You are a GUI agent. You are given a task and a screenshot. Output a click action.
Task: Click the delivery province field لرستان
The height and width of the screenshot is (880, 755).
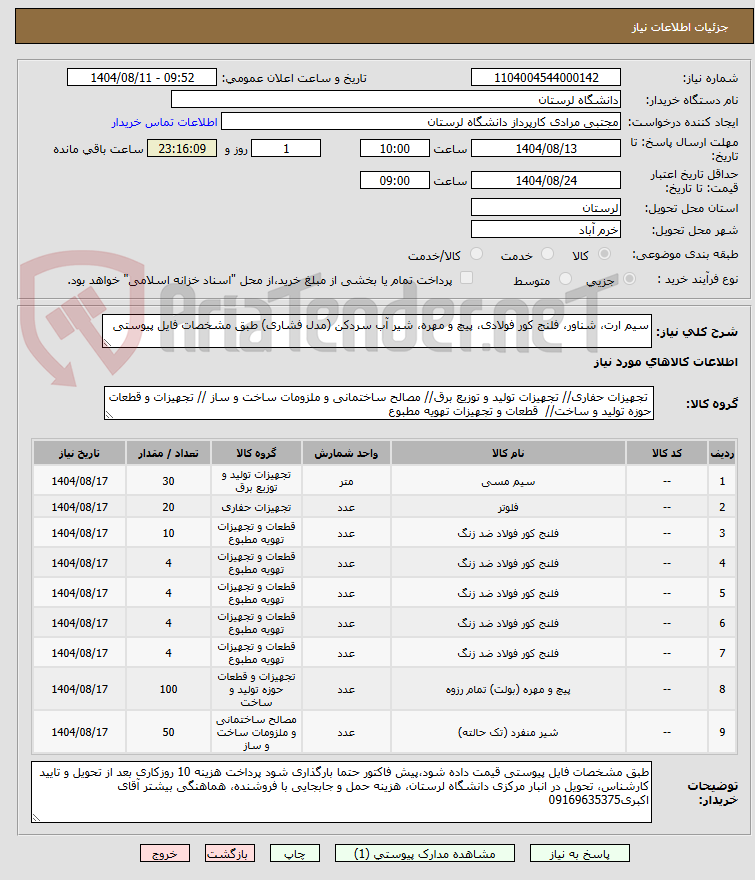pyautogui.click(x=546, y=208)
